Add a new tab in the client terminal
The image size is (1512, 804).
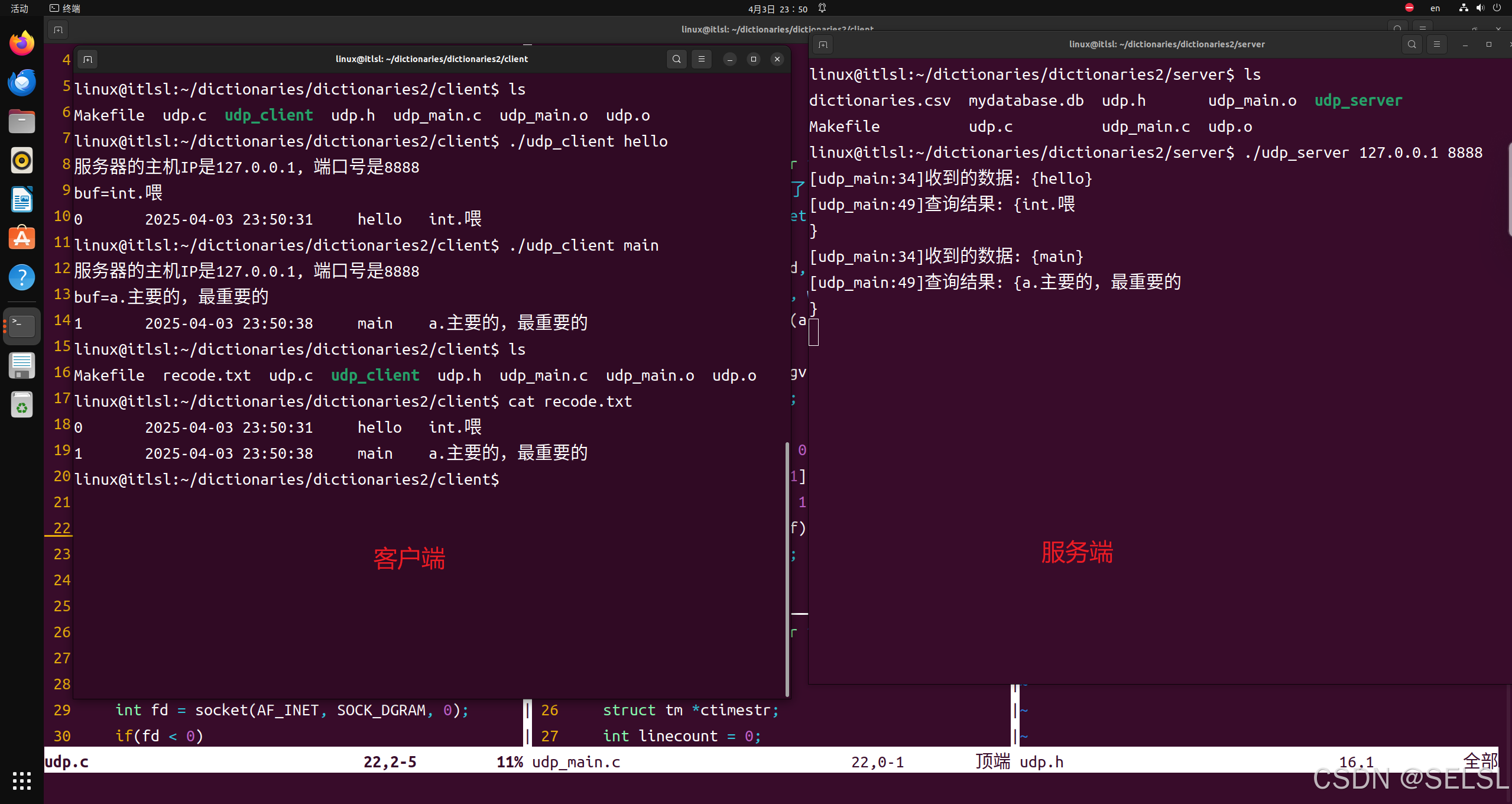coord(87,59)
